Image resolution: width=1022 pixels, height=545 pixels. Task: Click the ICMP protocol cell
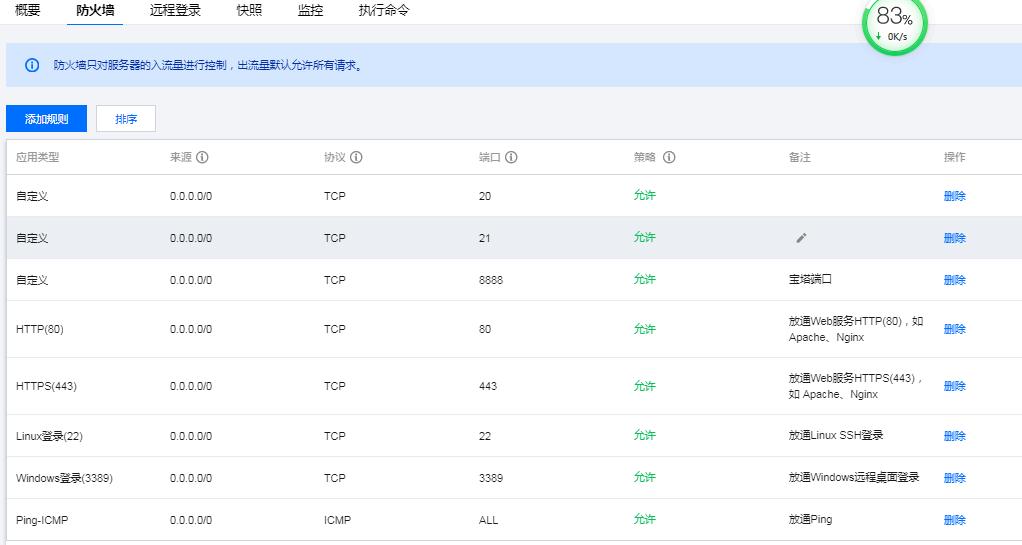(x=337, y=520)
